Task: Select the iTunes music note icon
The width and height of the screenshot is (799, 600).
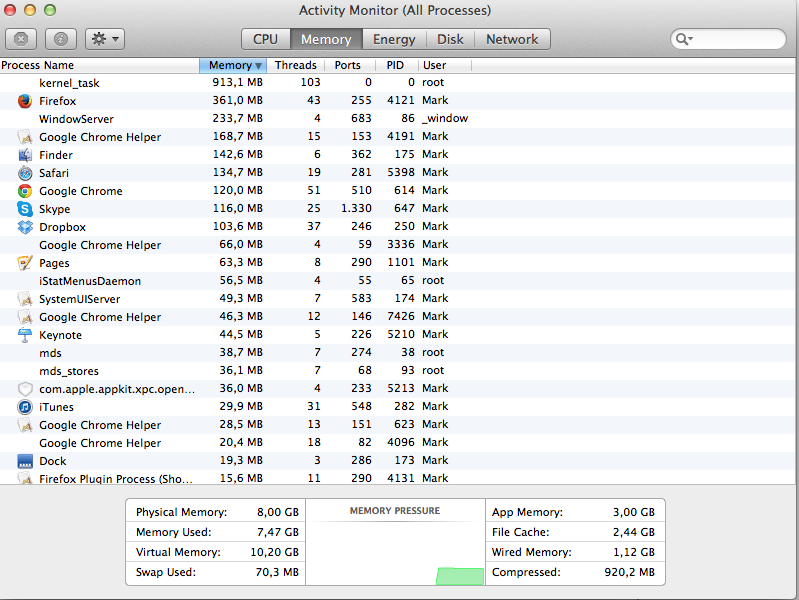Action: (x=25, y=407)
